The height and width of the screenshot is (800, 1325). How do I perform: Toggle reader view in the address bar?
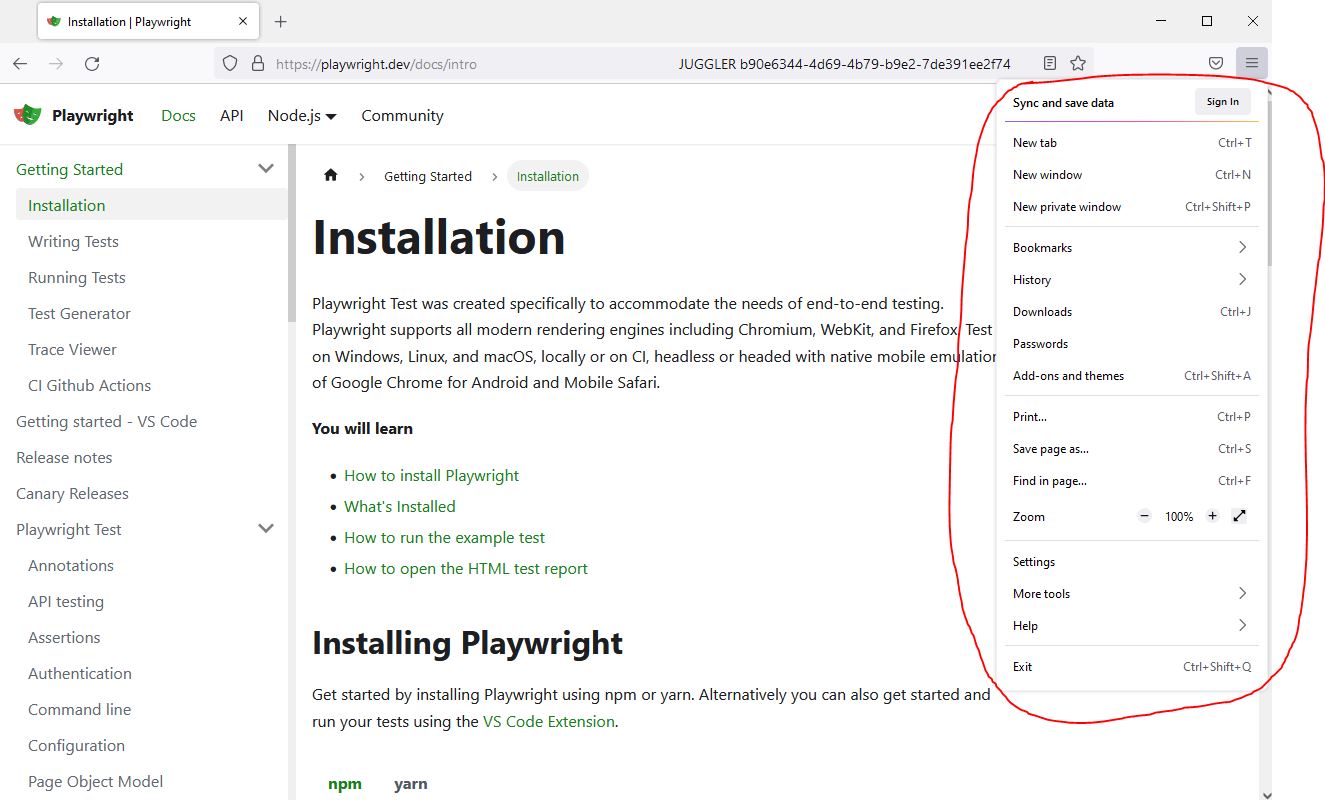(1049, 62)
